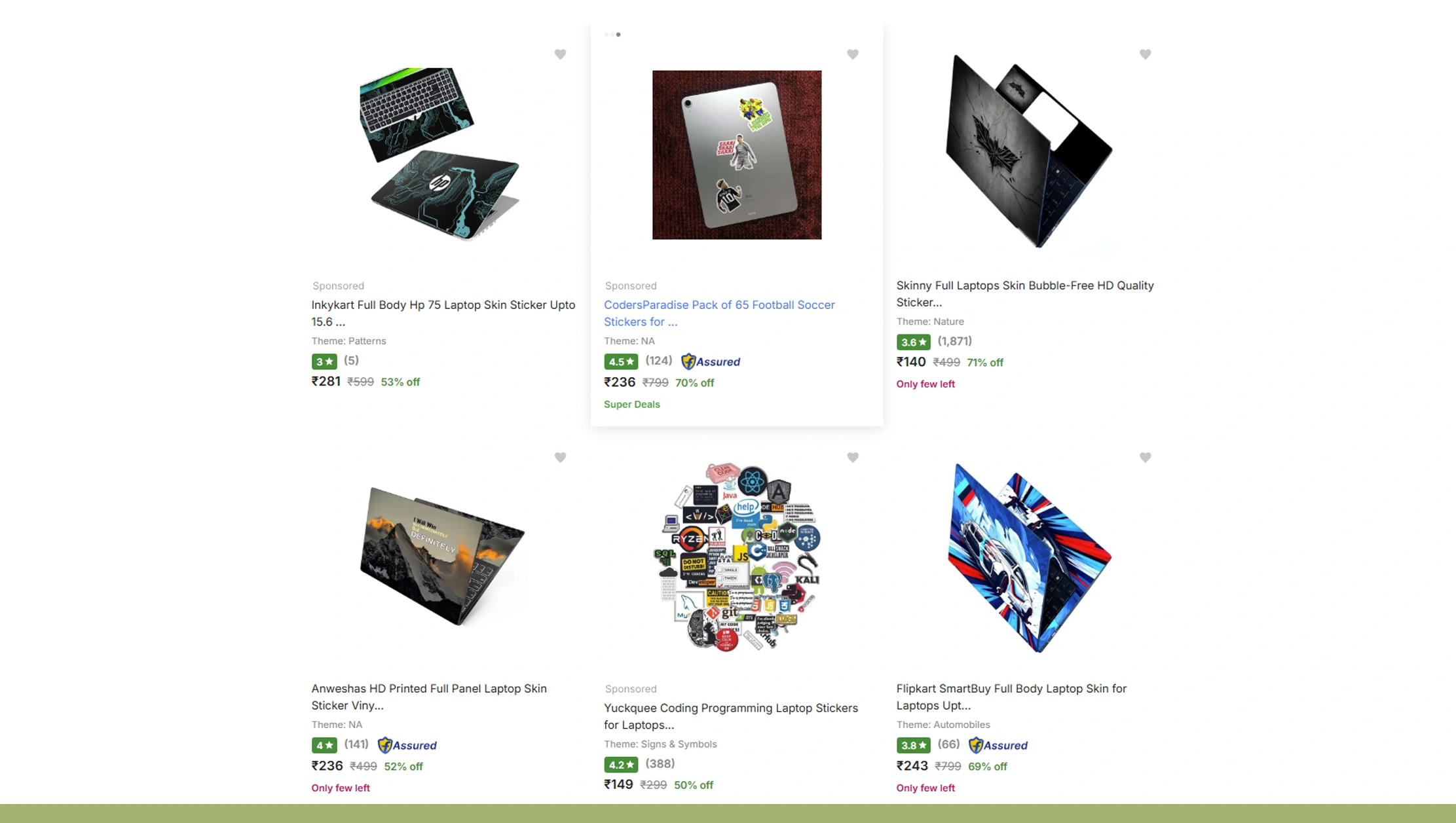The image size is (1456, 823).
Task: Favorite the Anweshas mountain laptop skin
Action: 560,457
